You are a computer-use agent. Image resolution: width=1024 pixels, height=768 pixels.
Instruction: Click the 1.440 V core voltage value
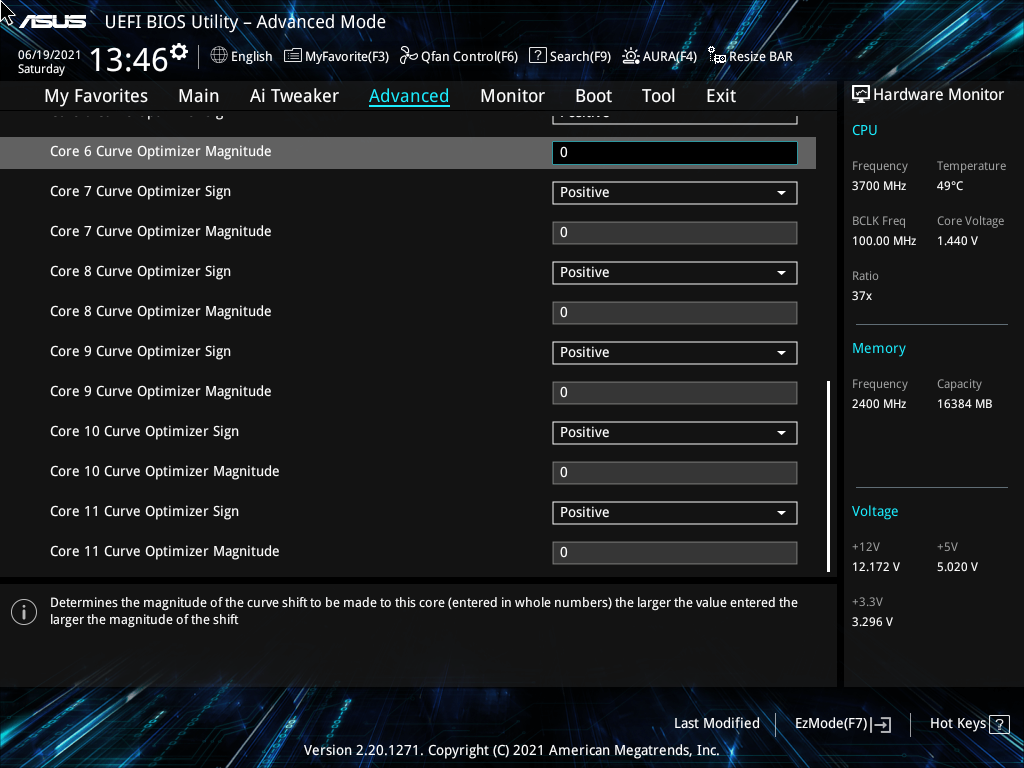pos(957,241)
